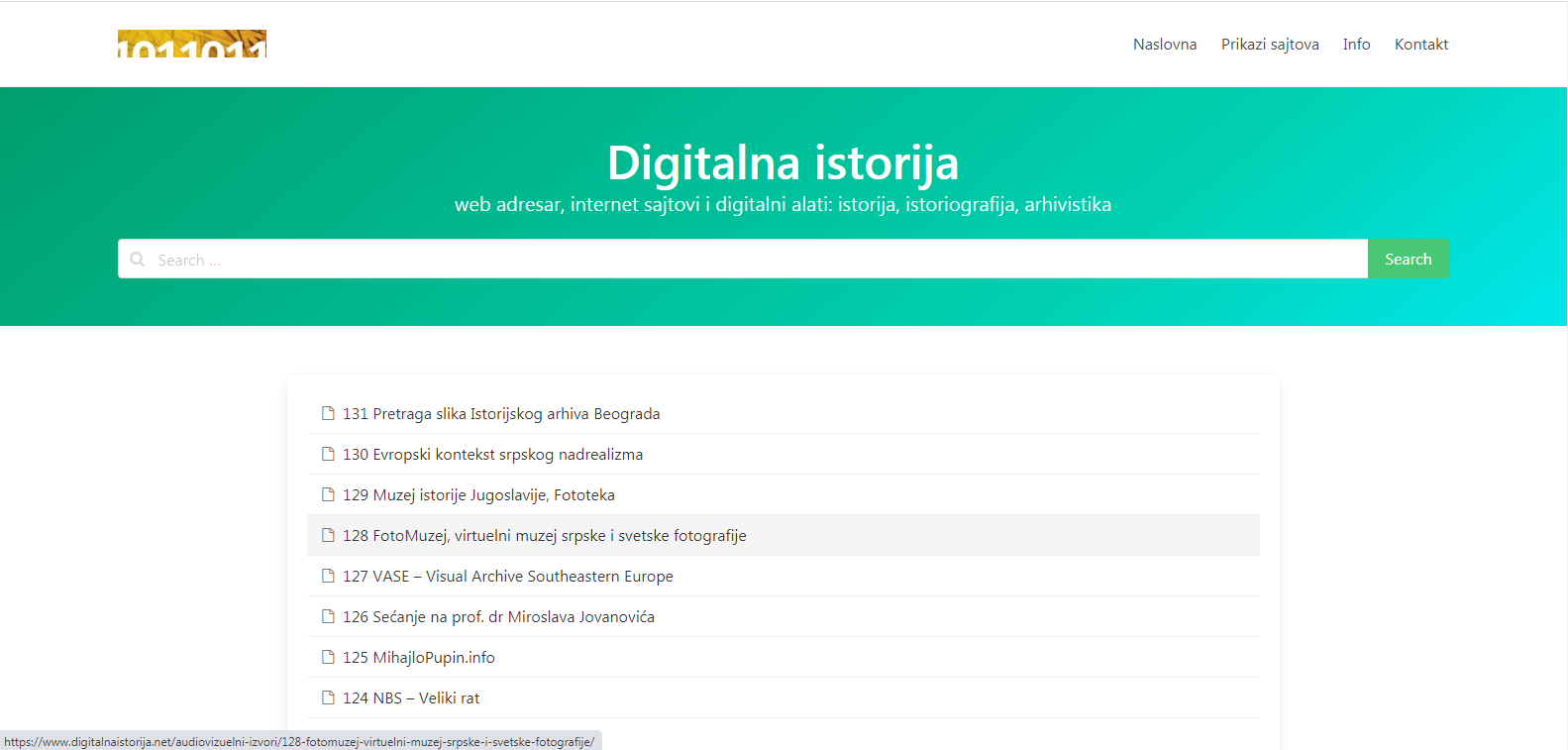This screenshot has width=1568, height=750.
Task: Open the Naslovna menu item
Action: point(1165,45)
